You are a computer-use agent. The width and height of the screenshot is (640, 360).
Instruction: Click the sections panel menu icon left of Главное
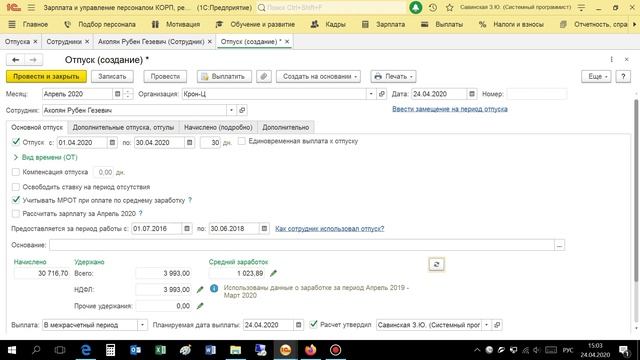(12, 24)
